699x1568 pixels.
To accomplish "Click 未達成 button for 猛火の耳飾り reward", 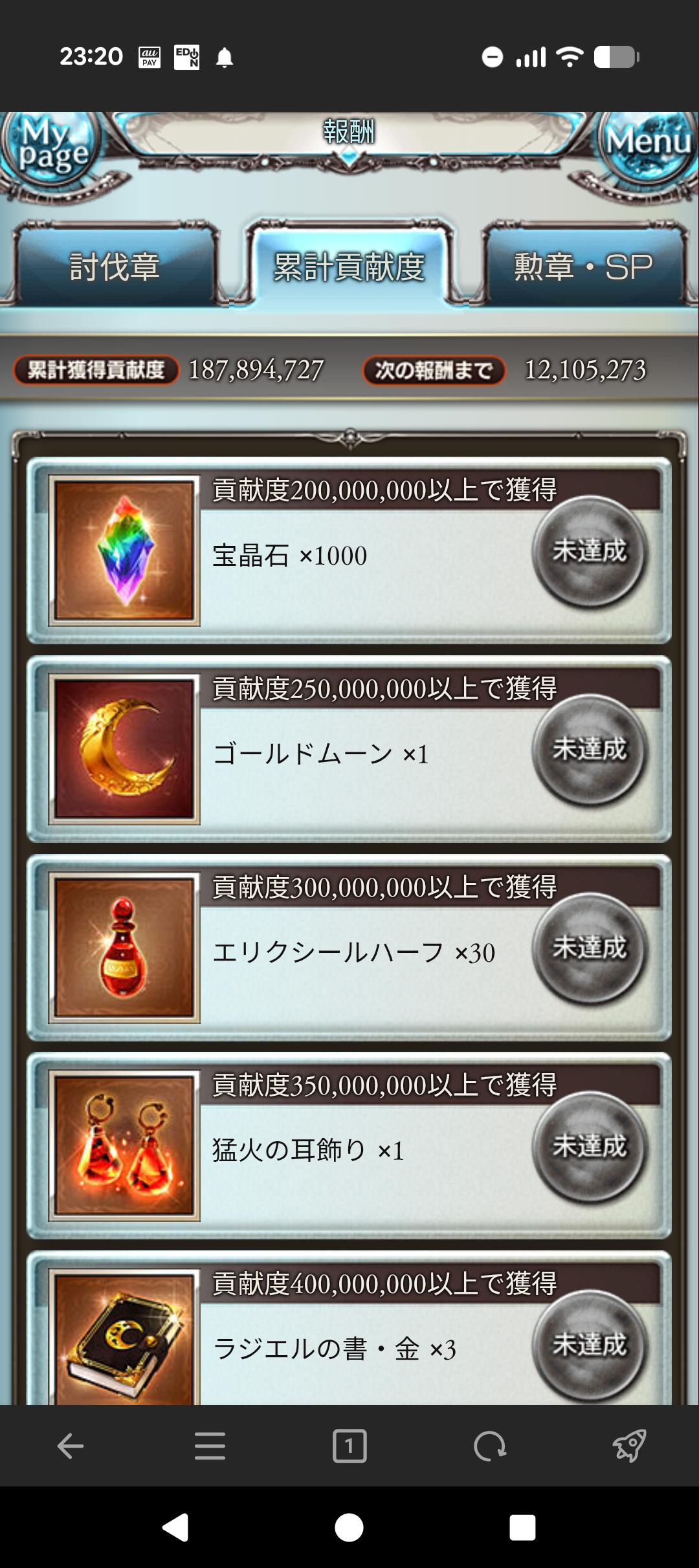I will click(589, 1146).
